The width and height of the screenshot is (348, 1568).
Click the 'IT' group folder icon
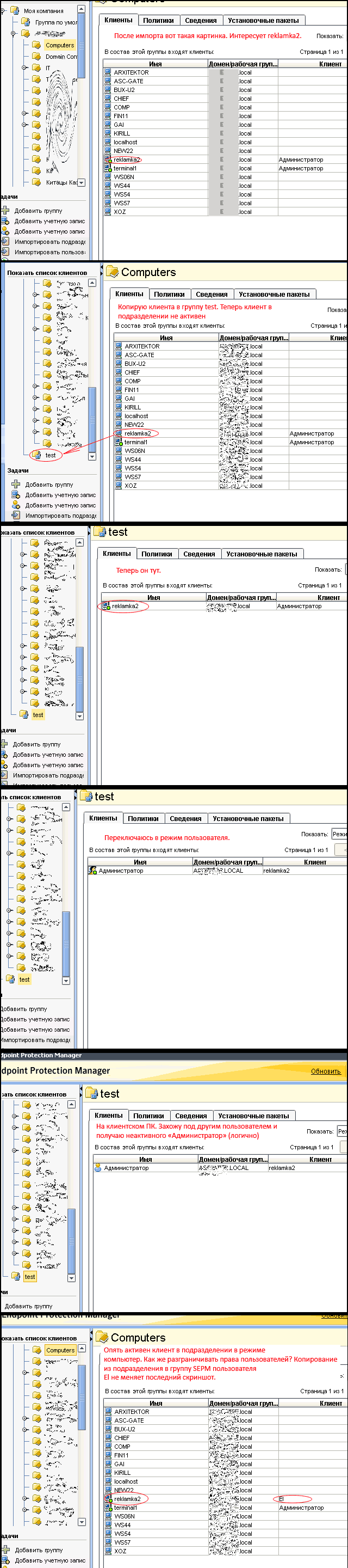pyautogui.click(x=36, y=68)
